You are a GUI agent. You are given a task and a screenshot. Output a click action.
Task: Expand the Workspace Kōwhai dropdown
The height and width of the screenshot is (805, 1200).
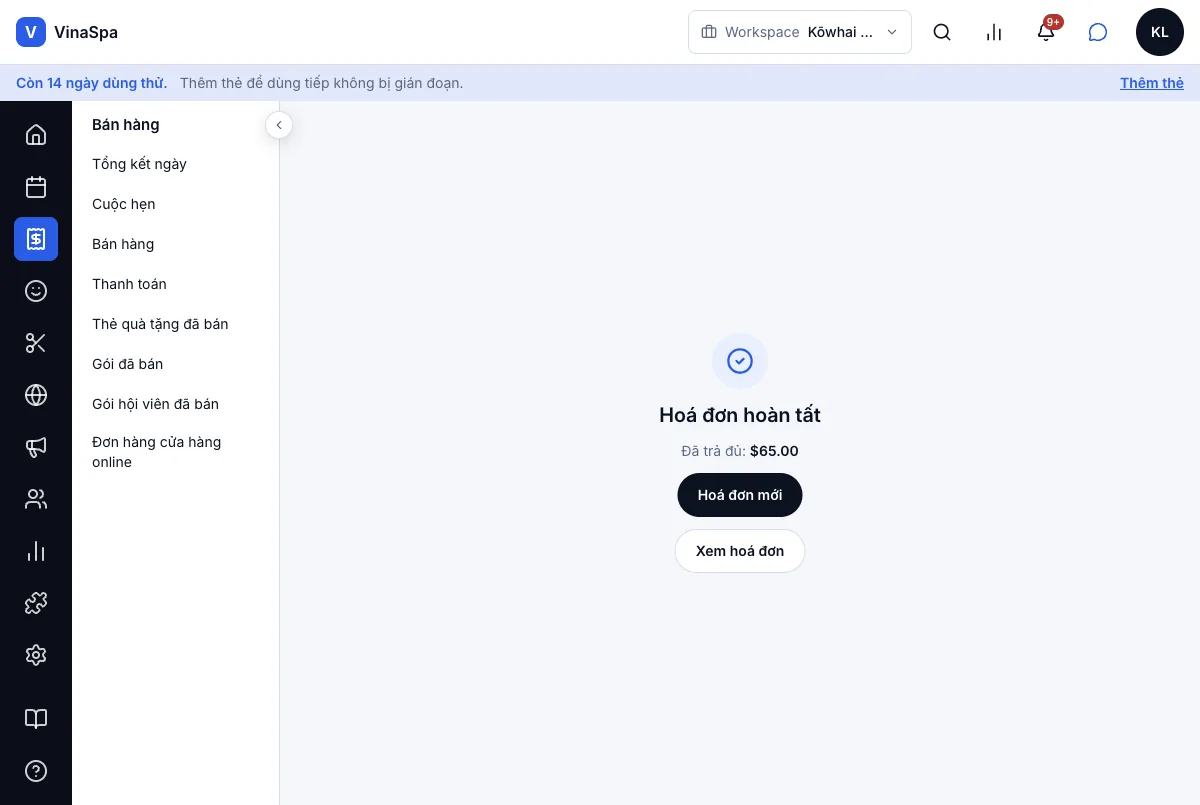800,32
